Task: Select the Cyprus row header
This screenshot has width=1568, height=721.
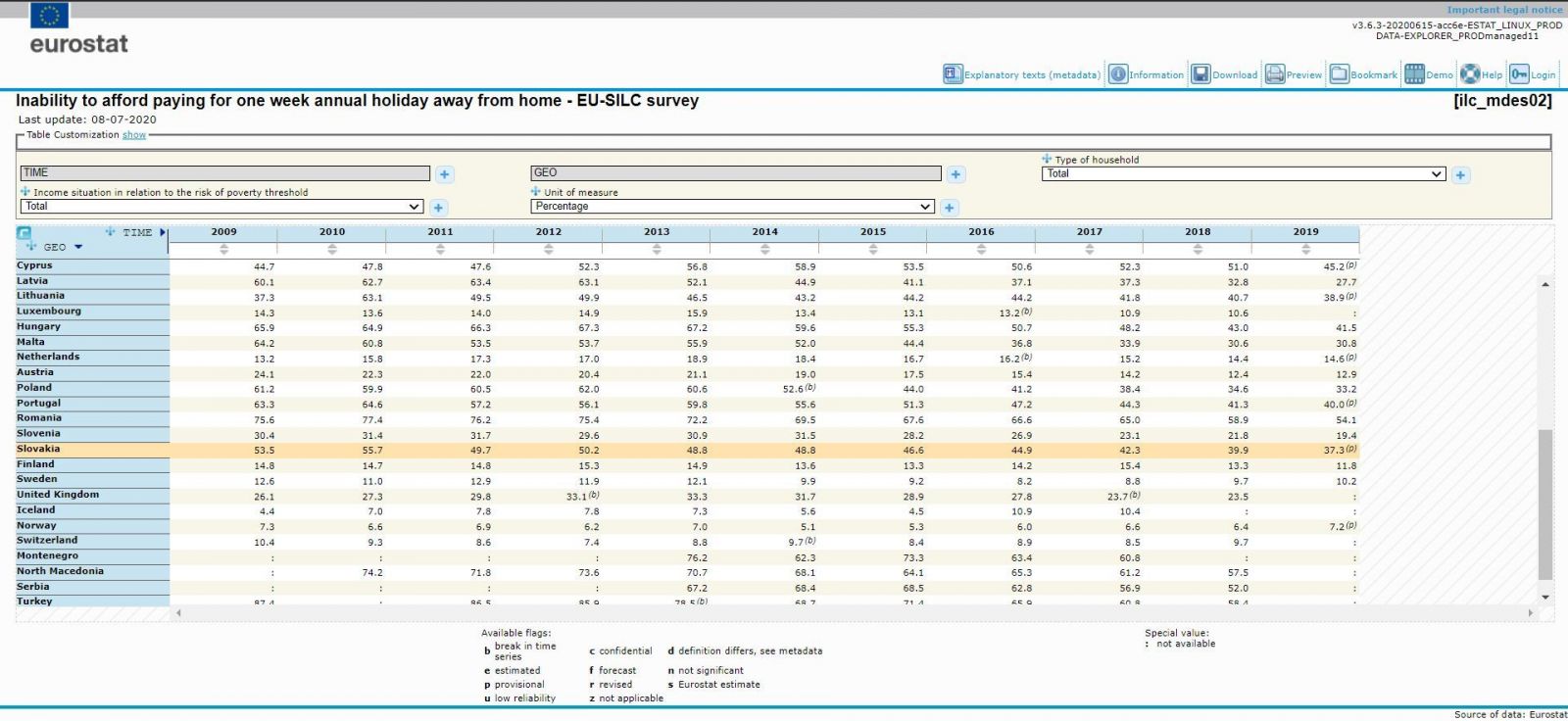Action: click(93, 265)
